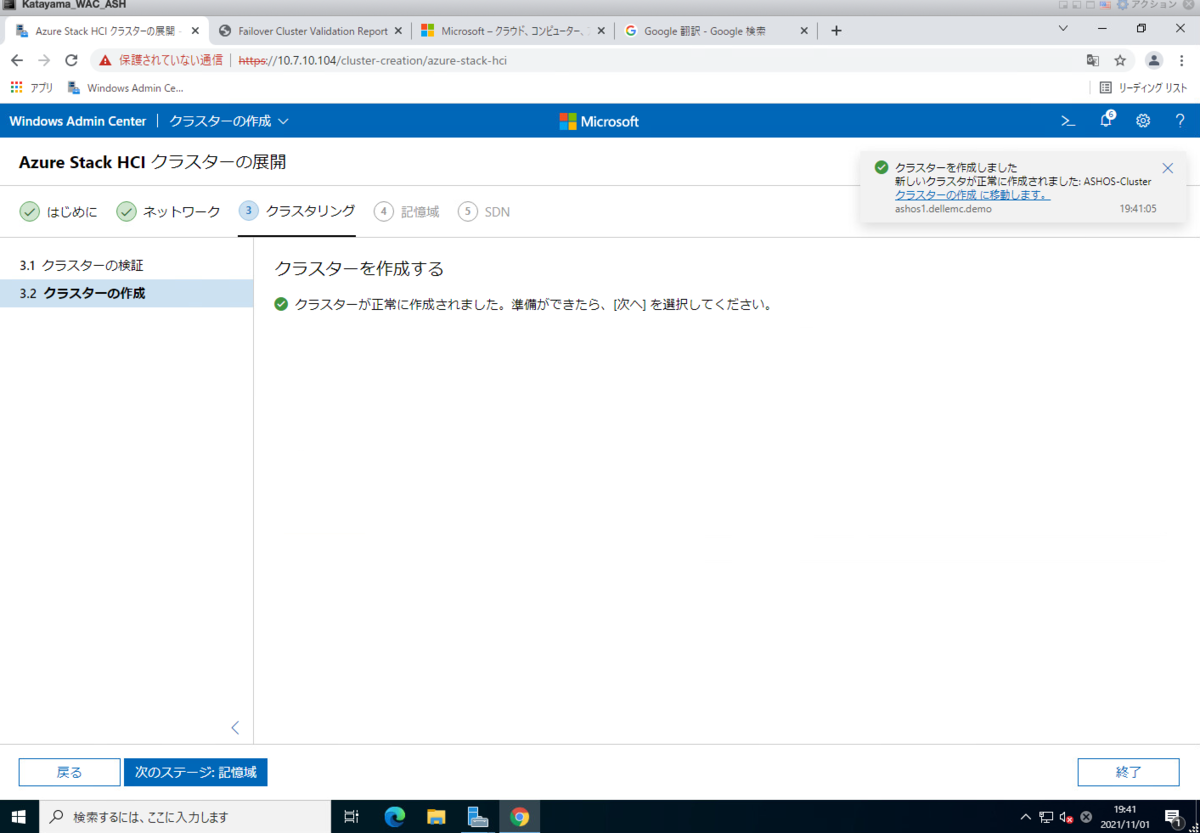Click the browser back arrow
The height and width of the screenshot is (833, 1200).
[17, 60]
